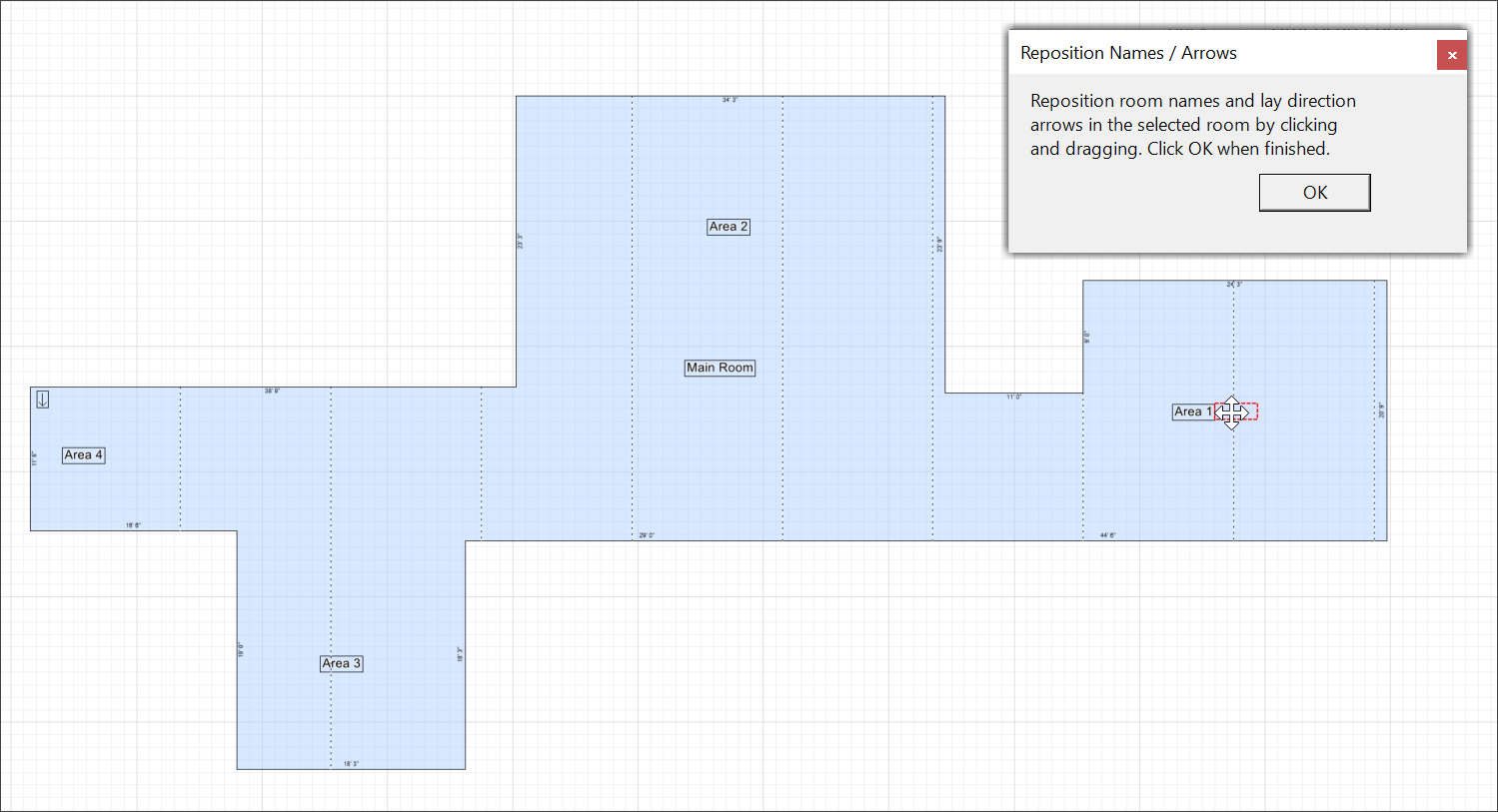Select the Area 2 room name label
Viewport: 1498px width, 812px height.
[728, 227]
